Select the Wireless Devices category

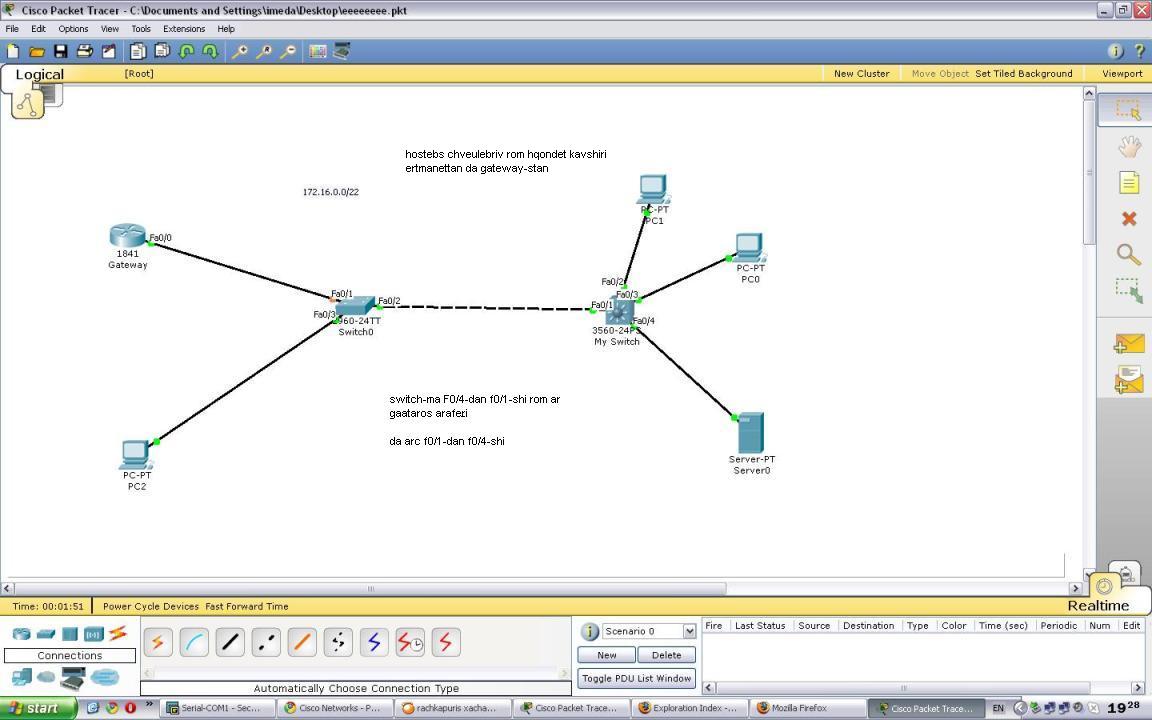coord(93,633)
